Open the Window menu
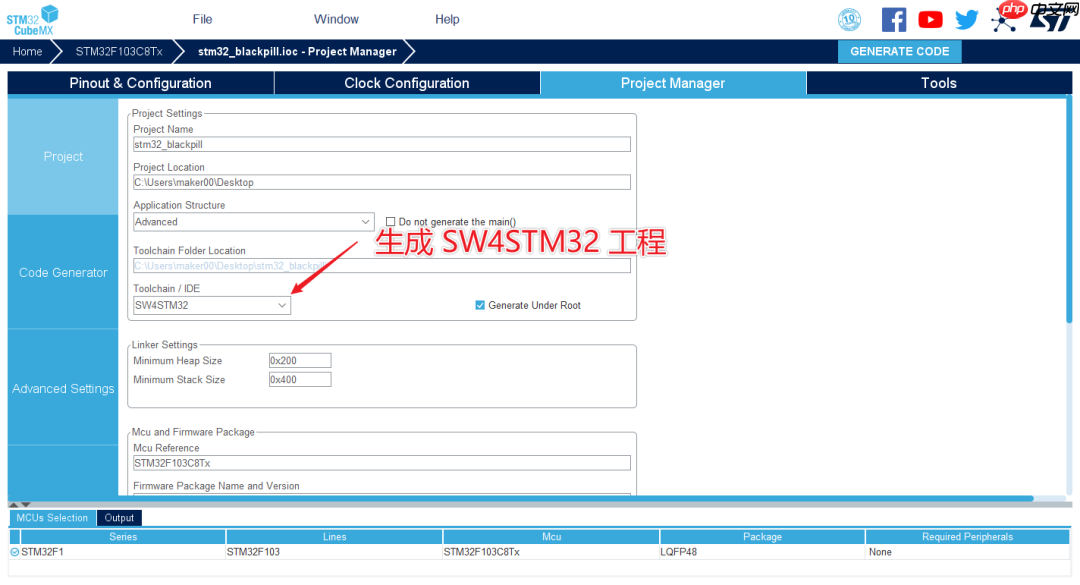Image resolution: width=1080 pixels, height=585 pixels. [336, 19]
